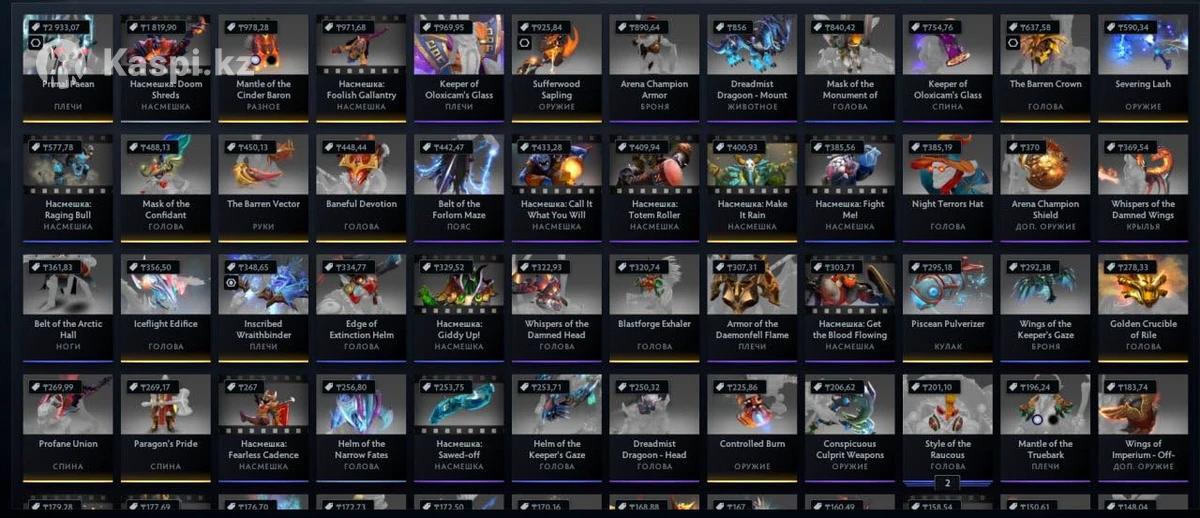
Task: Click the Giddy Up! taunt item
Action: [460, 308]
